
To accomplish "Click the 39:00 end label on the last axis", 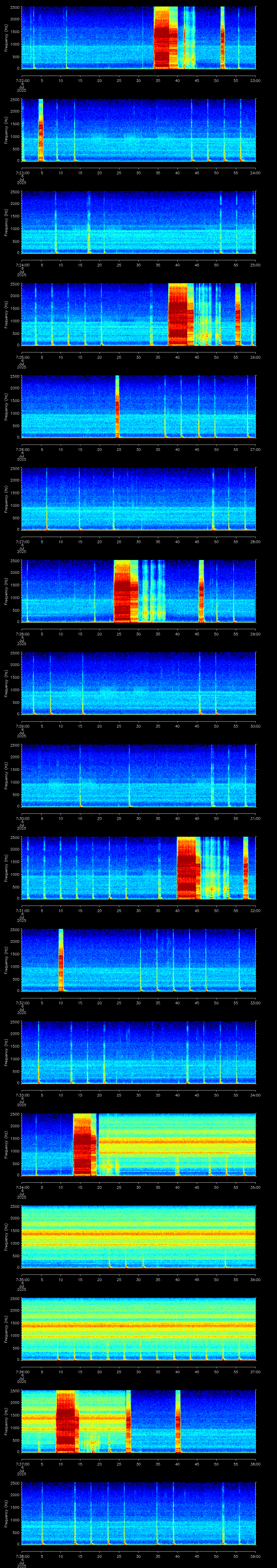I will (256, 1556).
